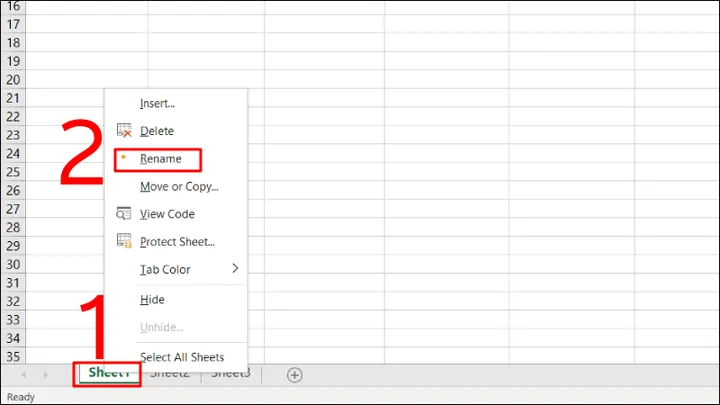This screenshot has height=405, width=720.
Task: Click the Delete sheet icon
Action: [124, 131]
